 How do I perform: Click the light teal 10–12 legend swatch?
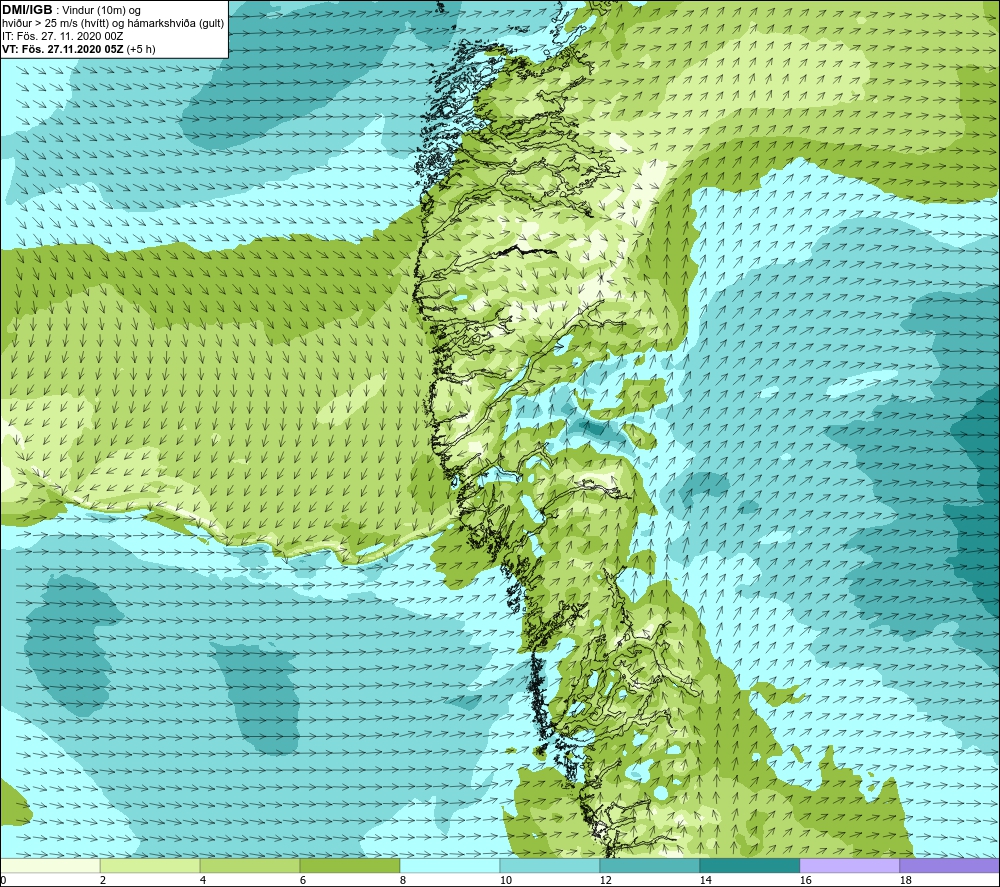point(550,865)
